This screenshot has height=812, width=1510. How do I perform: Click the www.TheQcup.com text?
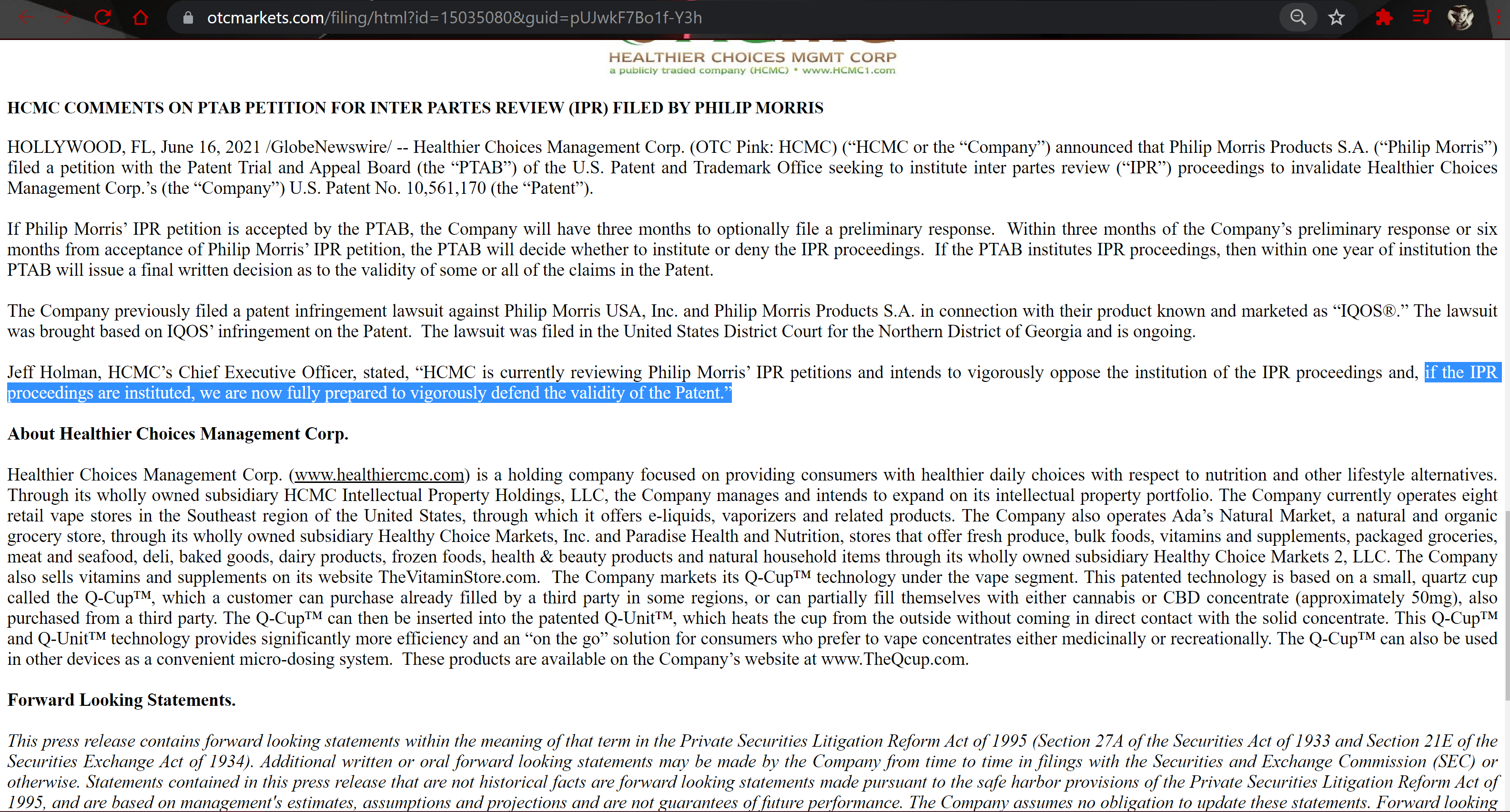(x=893, y=659)
